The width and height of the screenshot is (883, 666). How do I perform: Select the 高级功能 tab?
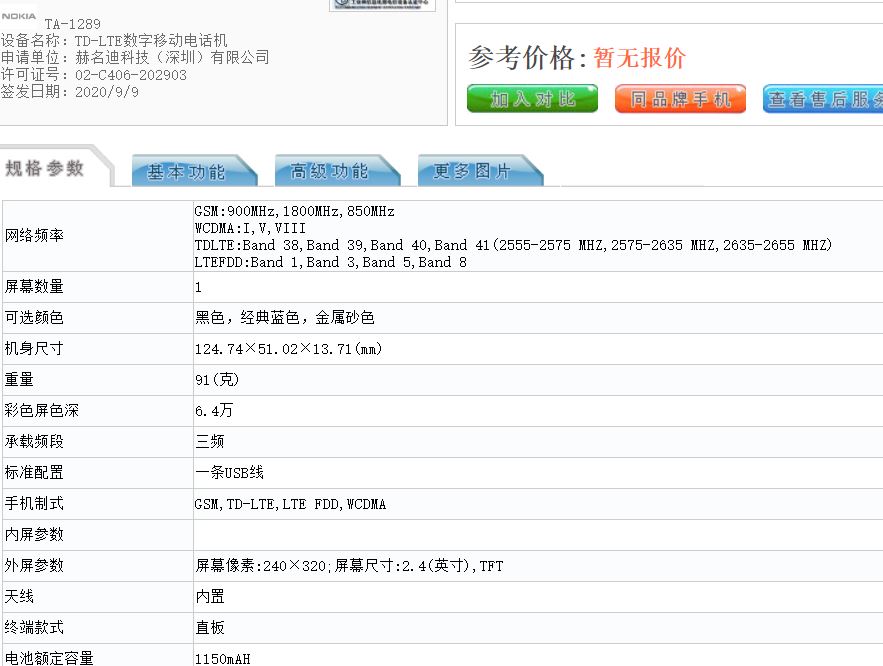[330, 172]
